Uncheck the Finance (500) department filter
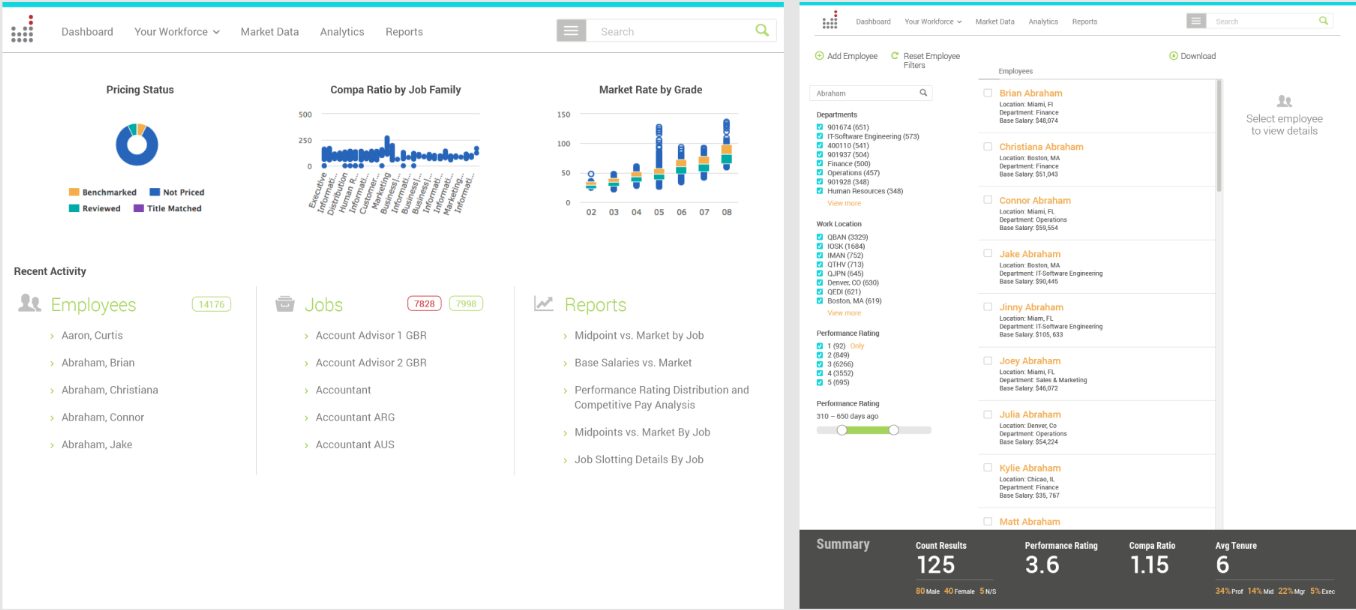The height and width of the screenshot is (610, 1356). pyautogui.click(x=820, y=164)
